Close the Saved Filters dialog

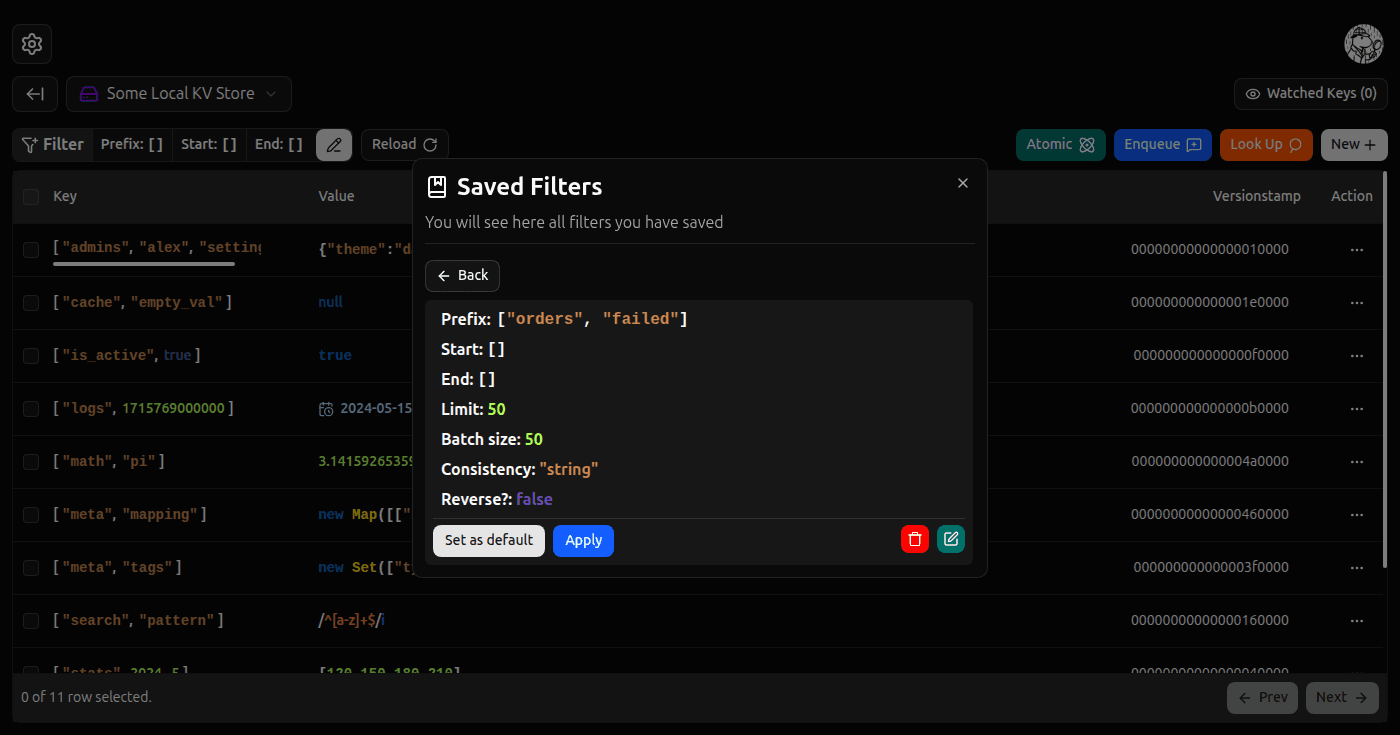point(963,183)
